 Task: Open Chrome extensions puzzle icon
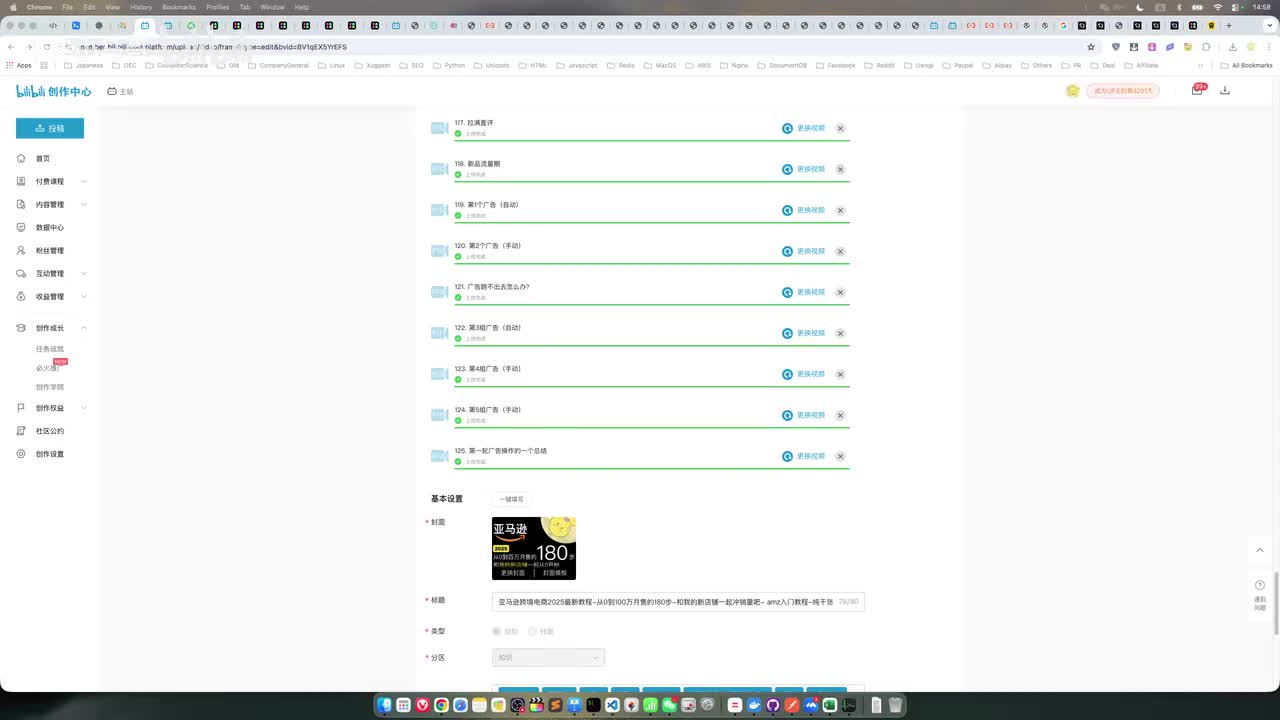coord(1206,47)
